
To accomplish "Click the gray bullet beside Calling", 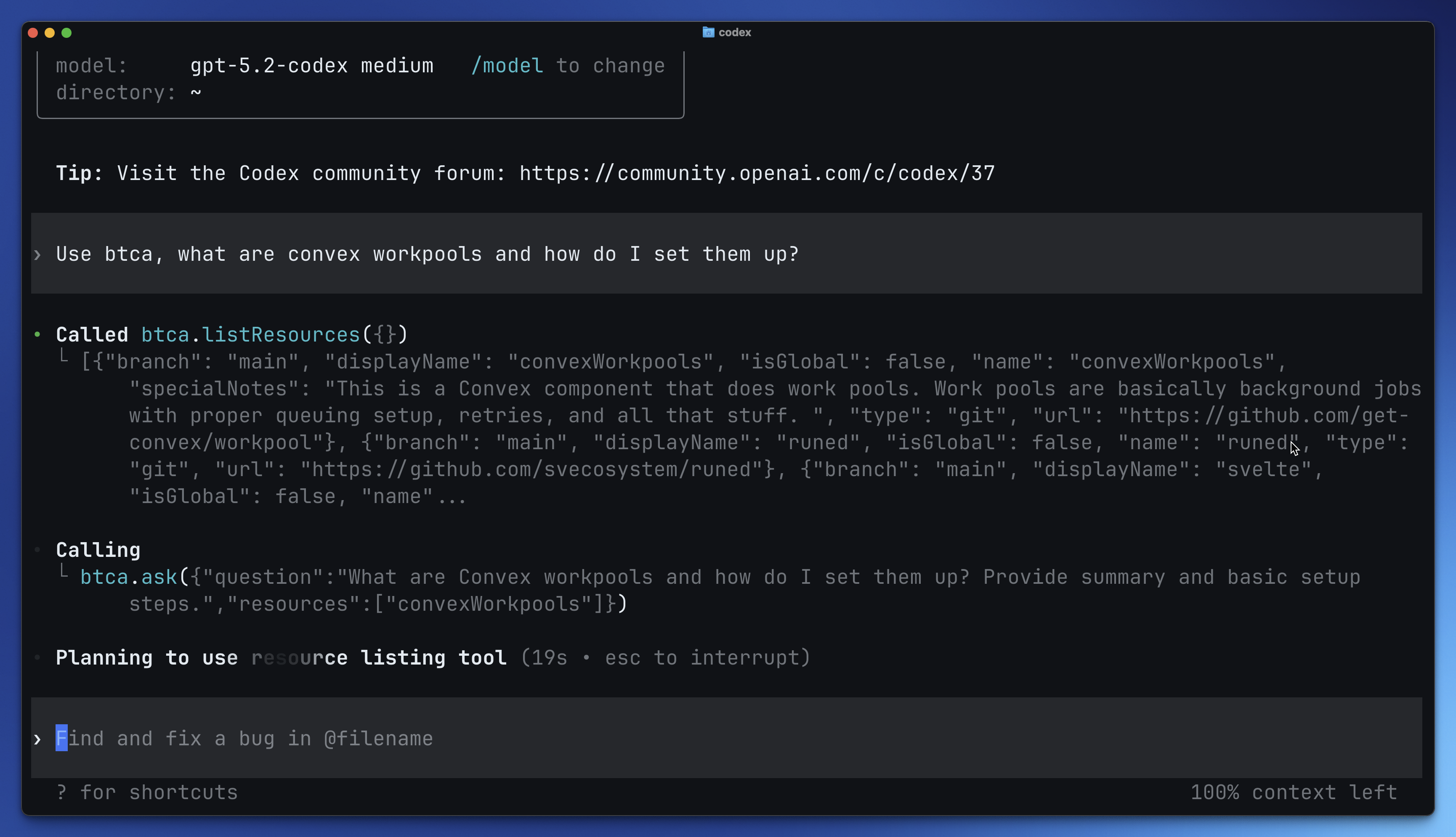I will (37, 550).
